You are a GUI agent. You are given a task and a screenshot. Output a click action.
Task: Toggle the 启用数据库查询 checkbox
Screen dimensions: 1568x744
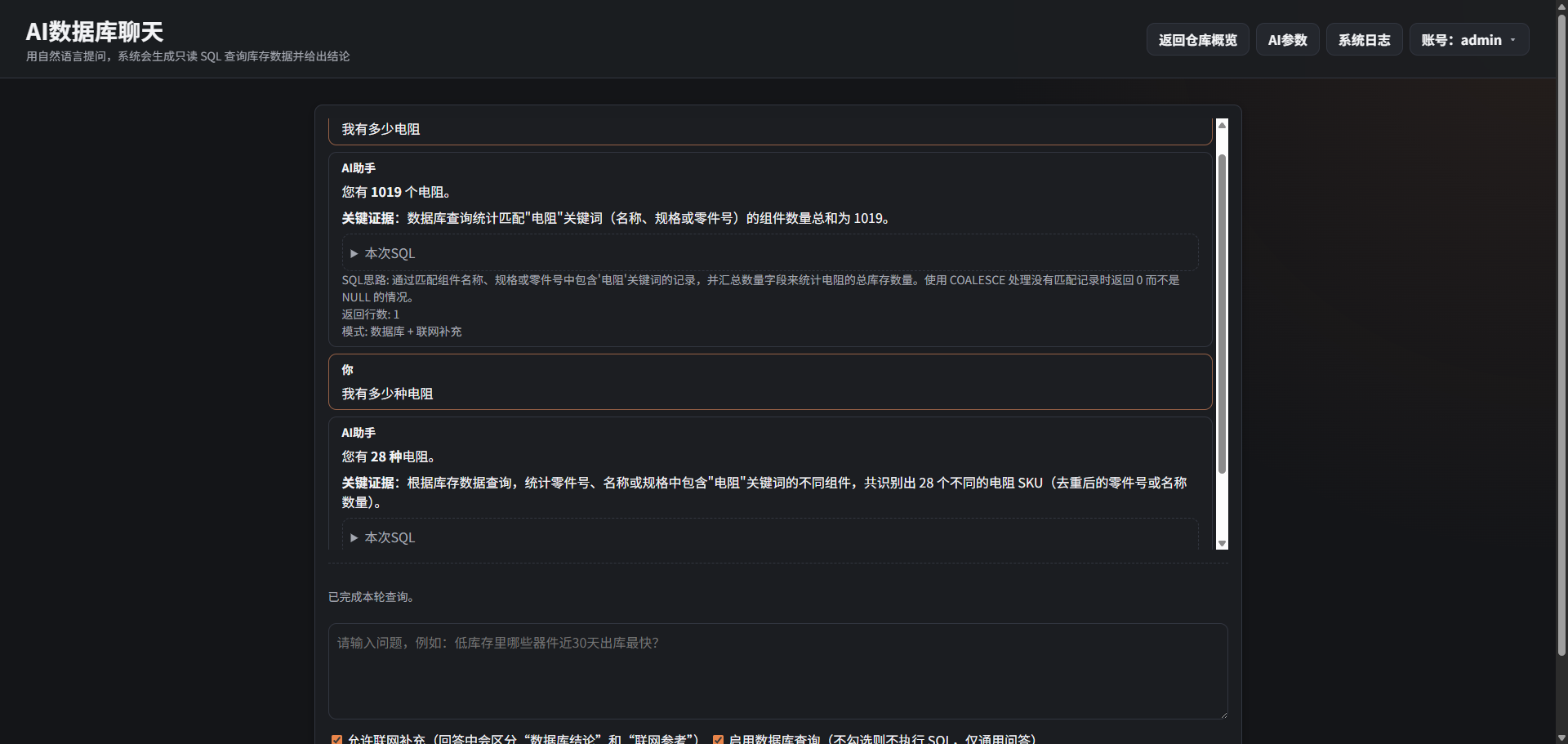click(718, 739)
